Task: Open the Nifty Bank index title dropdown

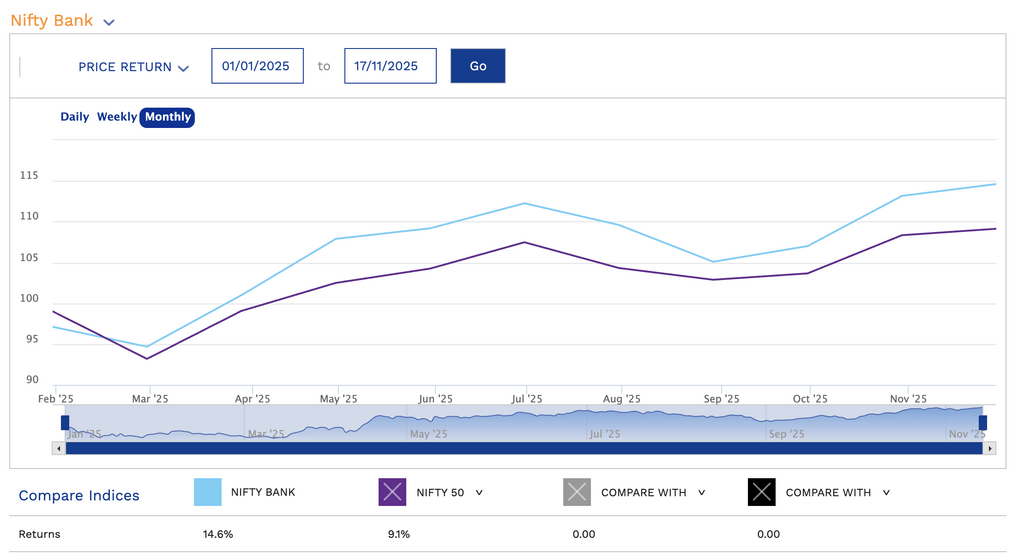Action: click(x=108, y=22)
